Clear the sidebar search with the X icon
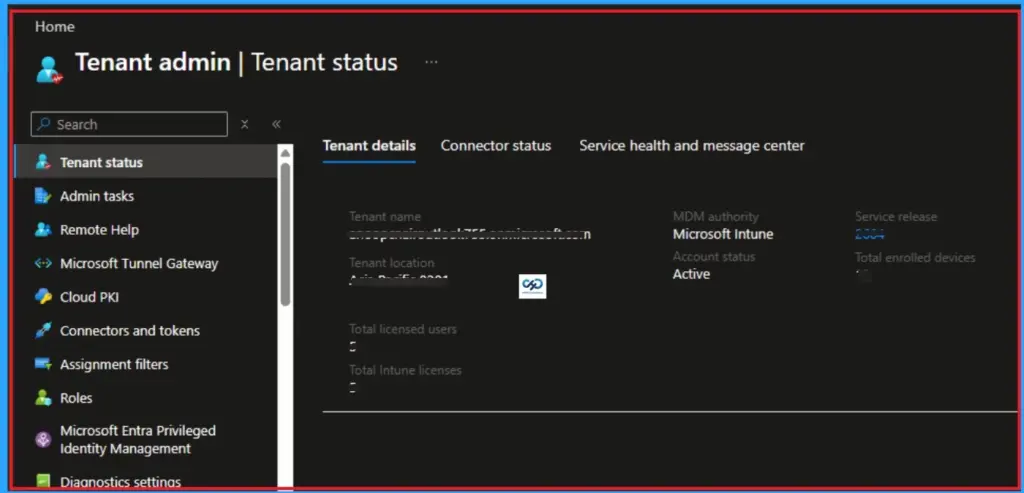 [244, 124]
